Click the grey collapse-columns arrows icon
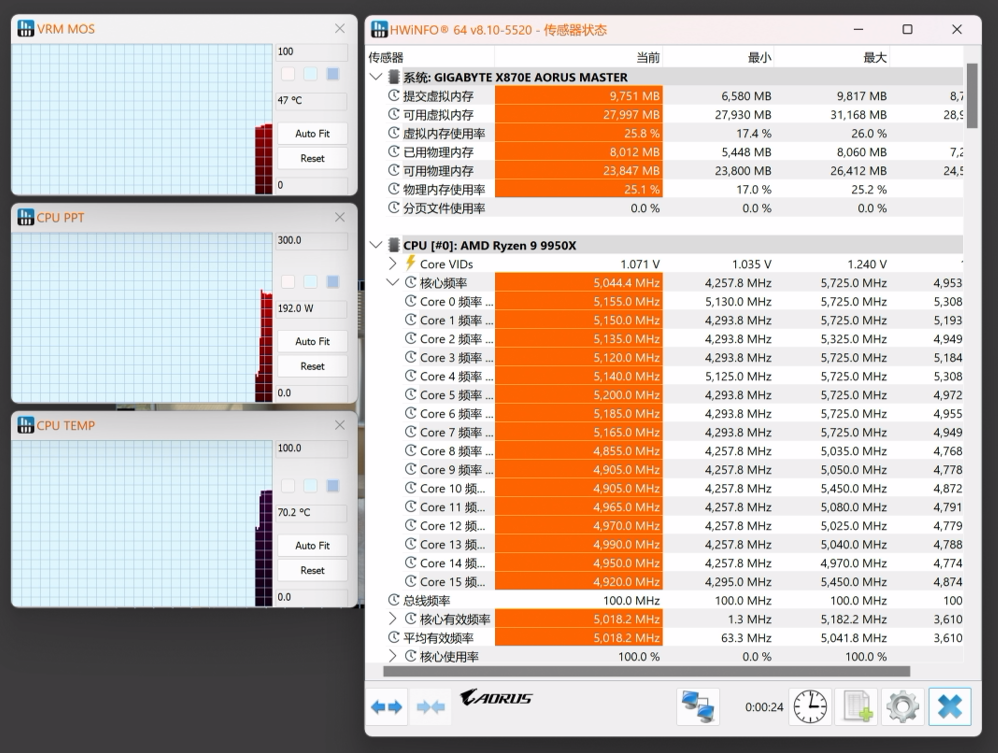 click(431, 707)
